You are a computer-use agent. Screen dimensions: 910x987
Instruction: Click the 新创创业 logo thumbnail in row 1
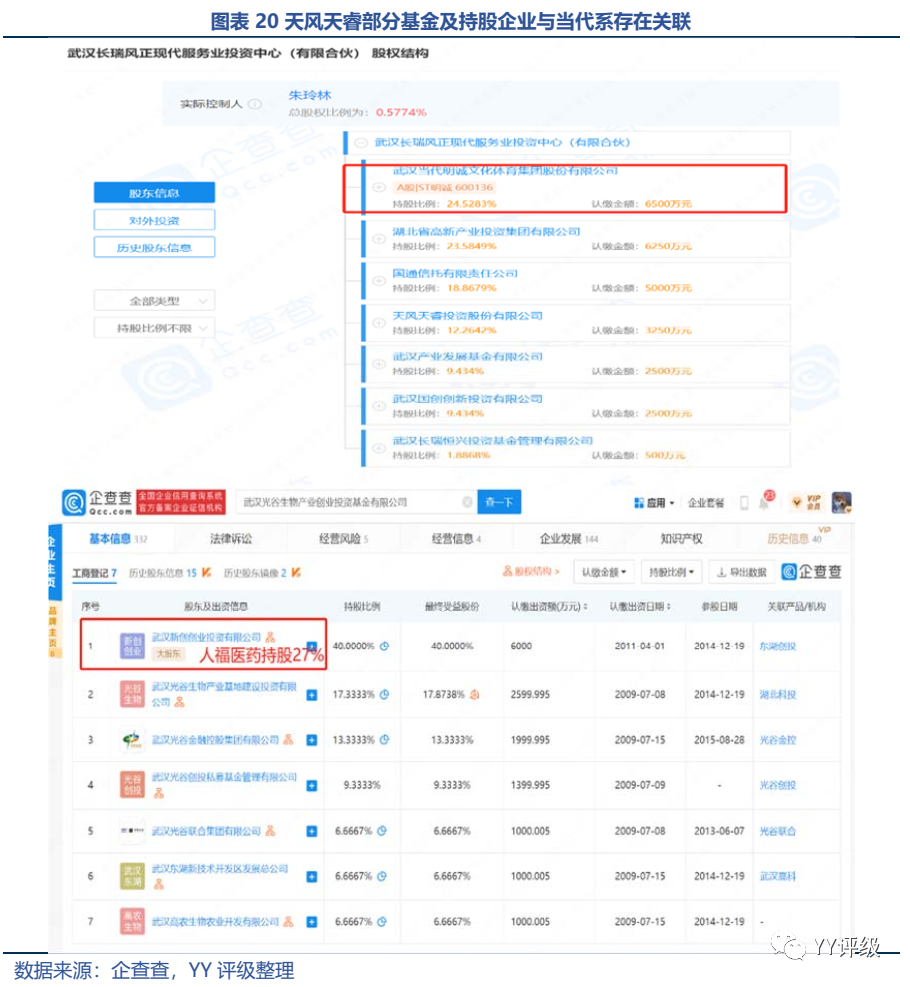click(132, 646)
